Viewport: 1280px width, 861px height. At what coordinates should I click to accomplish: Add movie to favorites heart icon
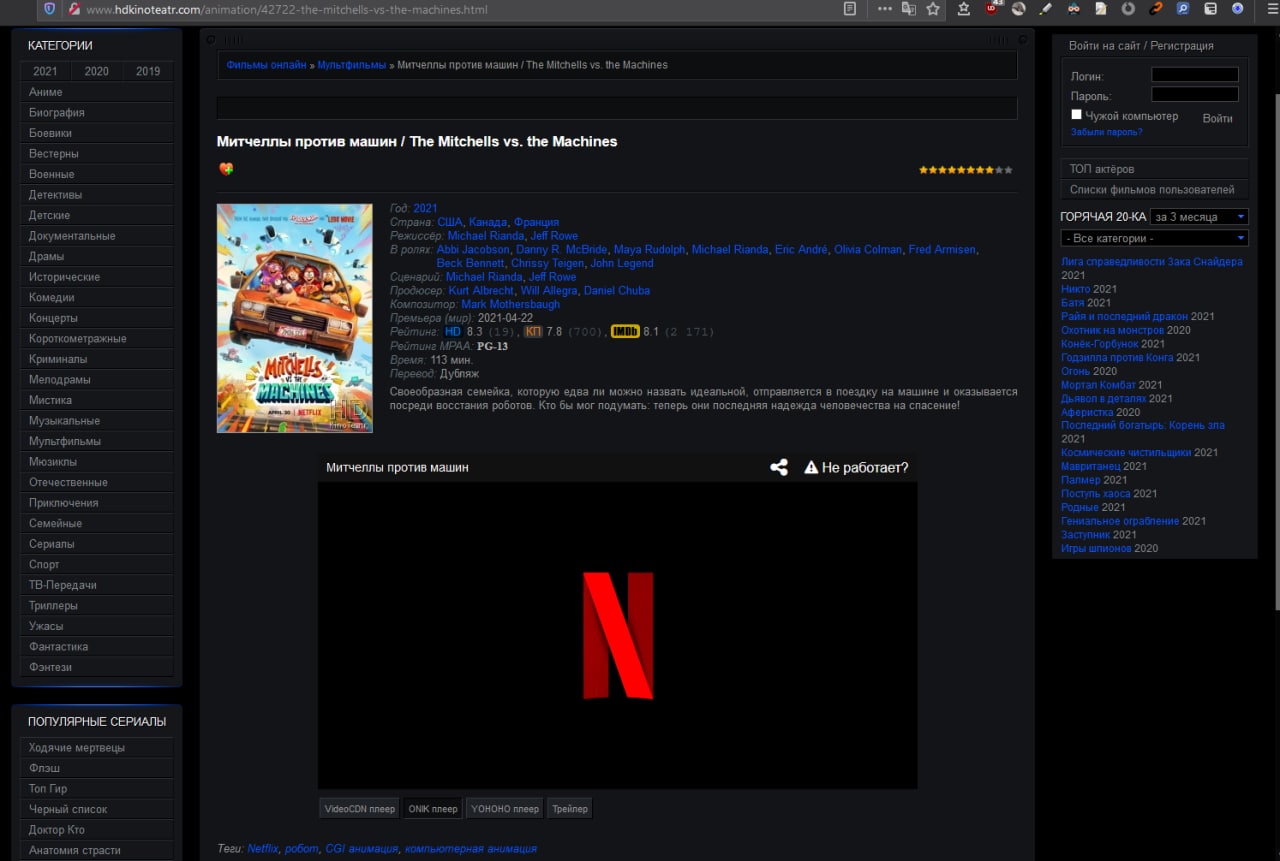(x=226, y=169)
